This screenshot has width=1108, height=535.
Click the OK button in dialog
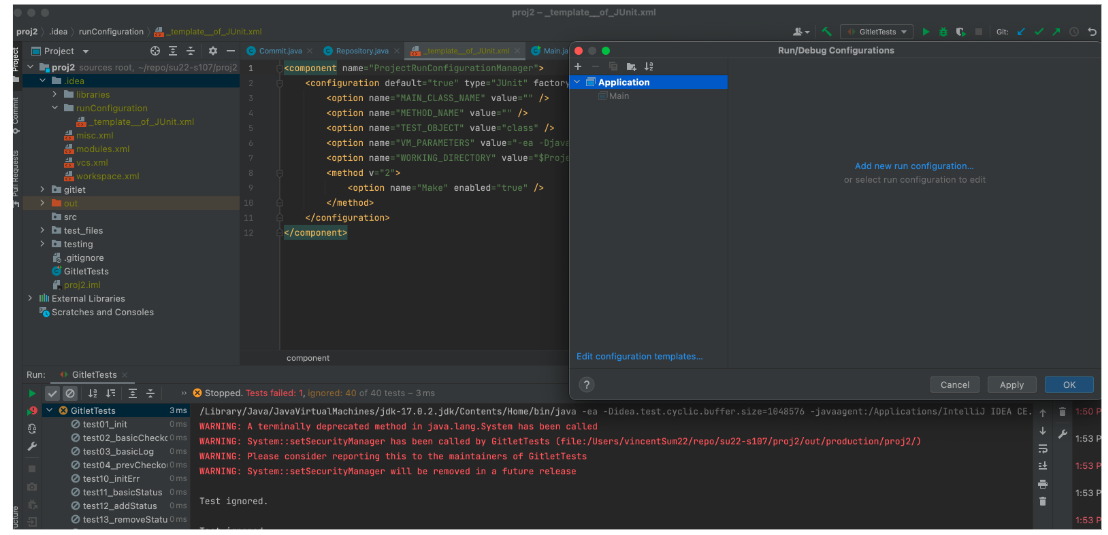pos(1068,384)
